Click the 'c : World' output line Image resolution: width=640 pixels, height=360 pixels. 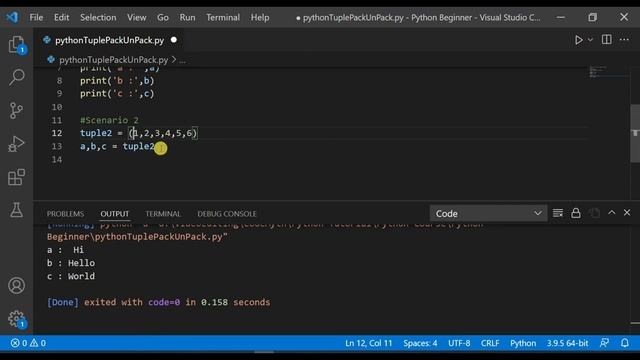coord(71,276)
